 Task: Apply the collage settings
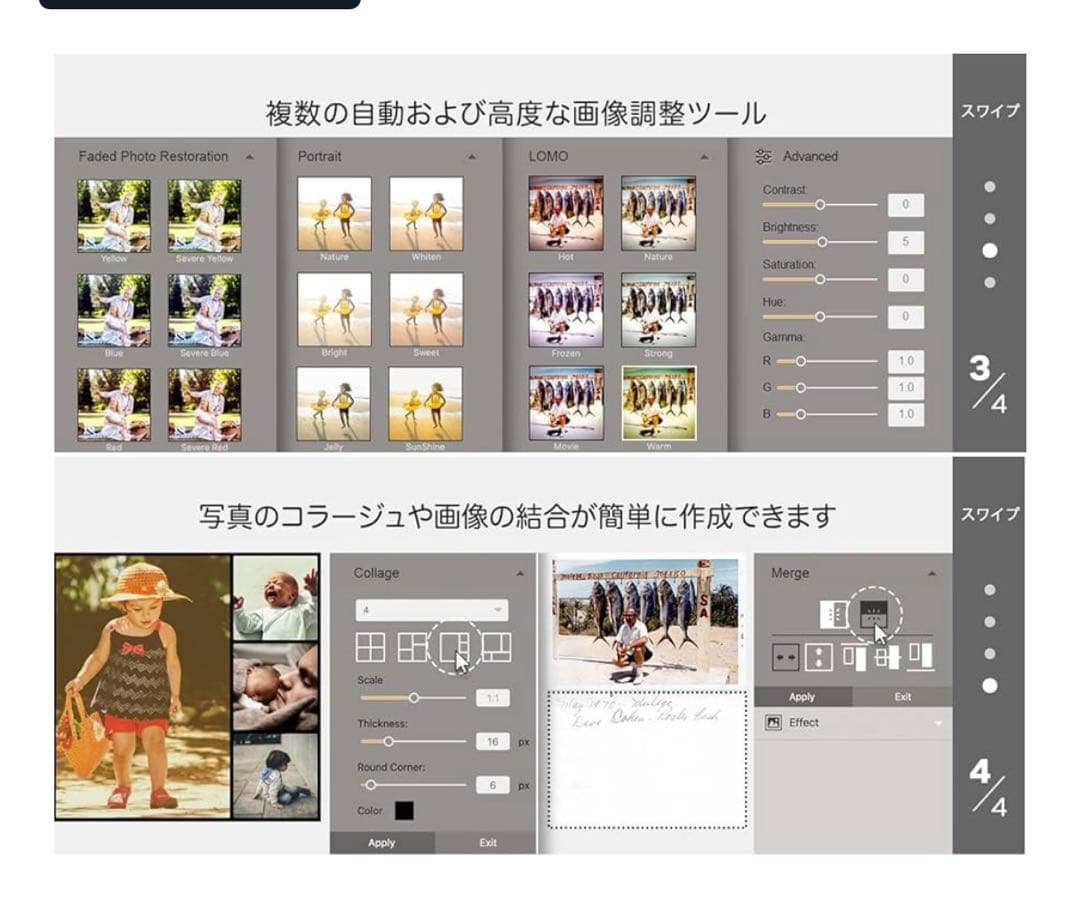point(382,843)
